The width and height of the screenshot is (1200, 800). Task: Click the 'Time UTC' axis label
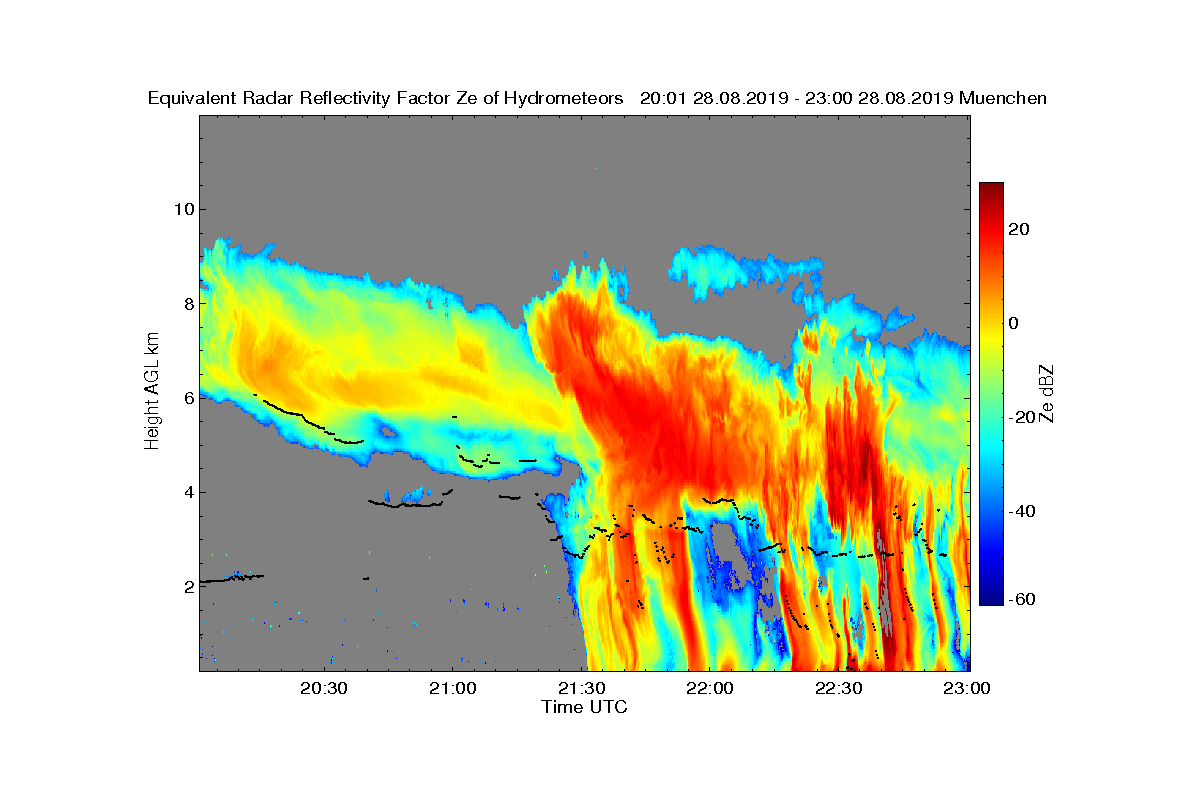pyautogui.click(x=585, y=707)
